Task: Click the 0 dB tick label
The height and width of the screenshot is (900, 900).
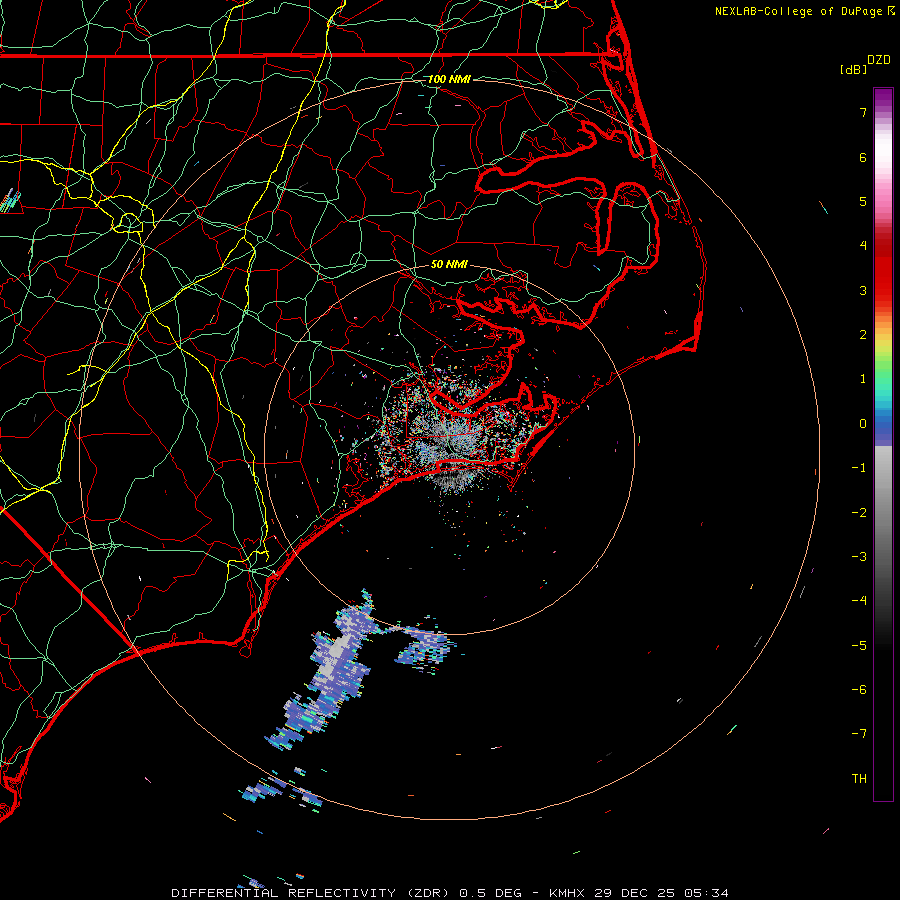Action: pyautogui.click(x=863, y=424)
